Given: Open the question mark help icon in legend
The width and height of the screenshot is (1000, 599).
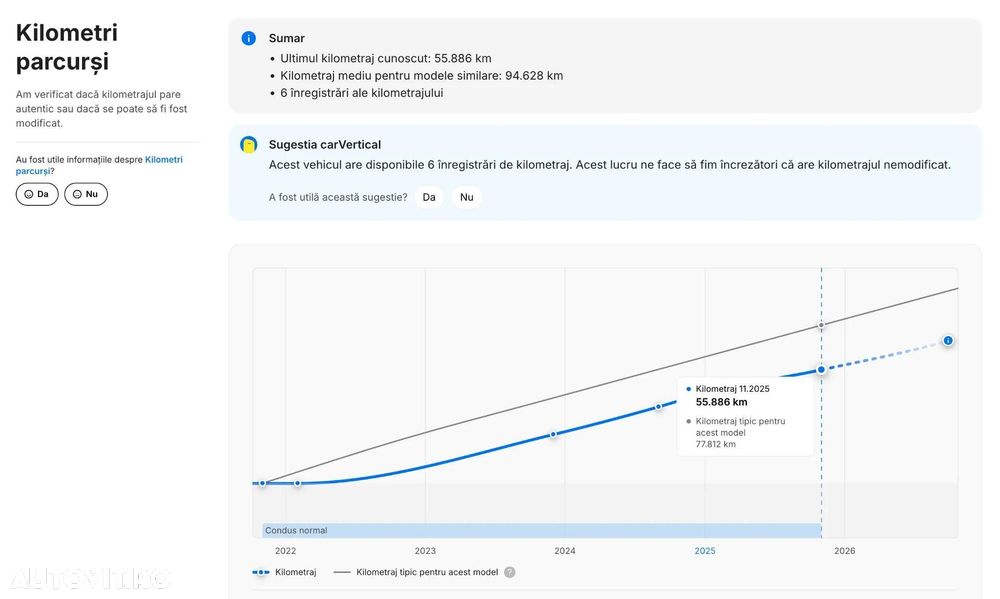Looking at the screenshot, I should tap(510, 572).
